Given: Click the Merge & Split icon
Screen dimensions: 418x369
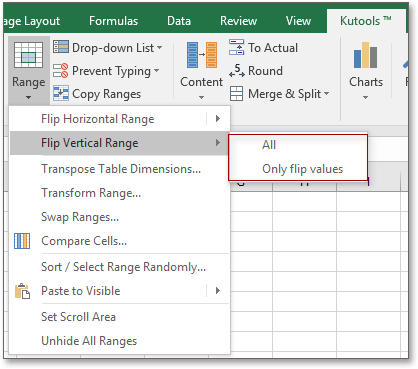Looking at the screenshot, I should [236, 94].
